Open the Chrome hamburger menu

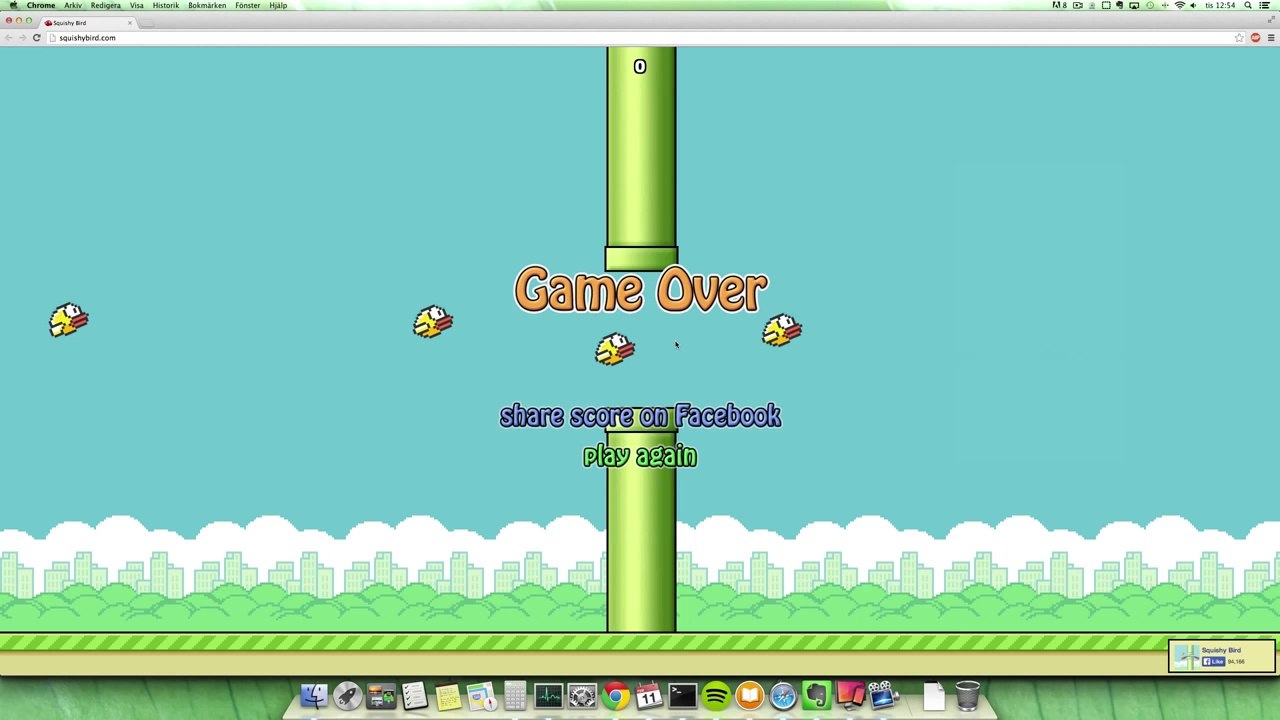pos(1271,38)
